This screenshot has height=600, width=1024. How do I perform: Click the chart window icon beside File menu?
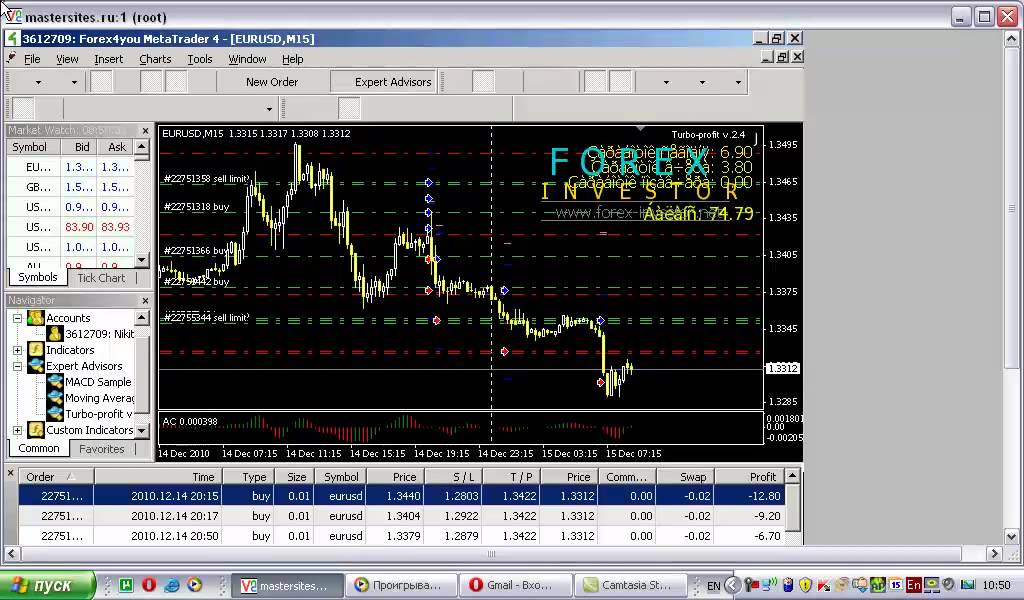pos(11,58)
